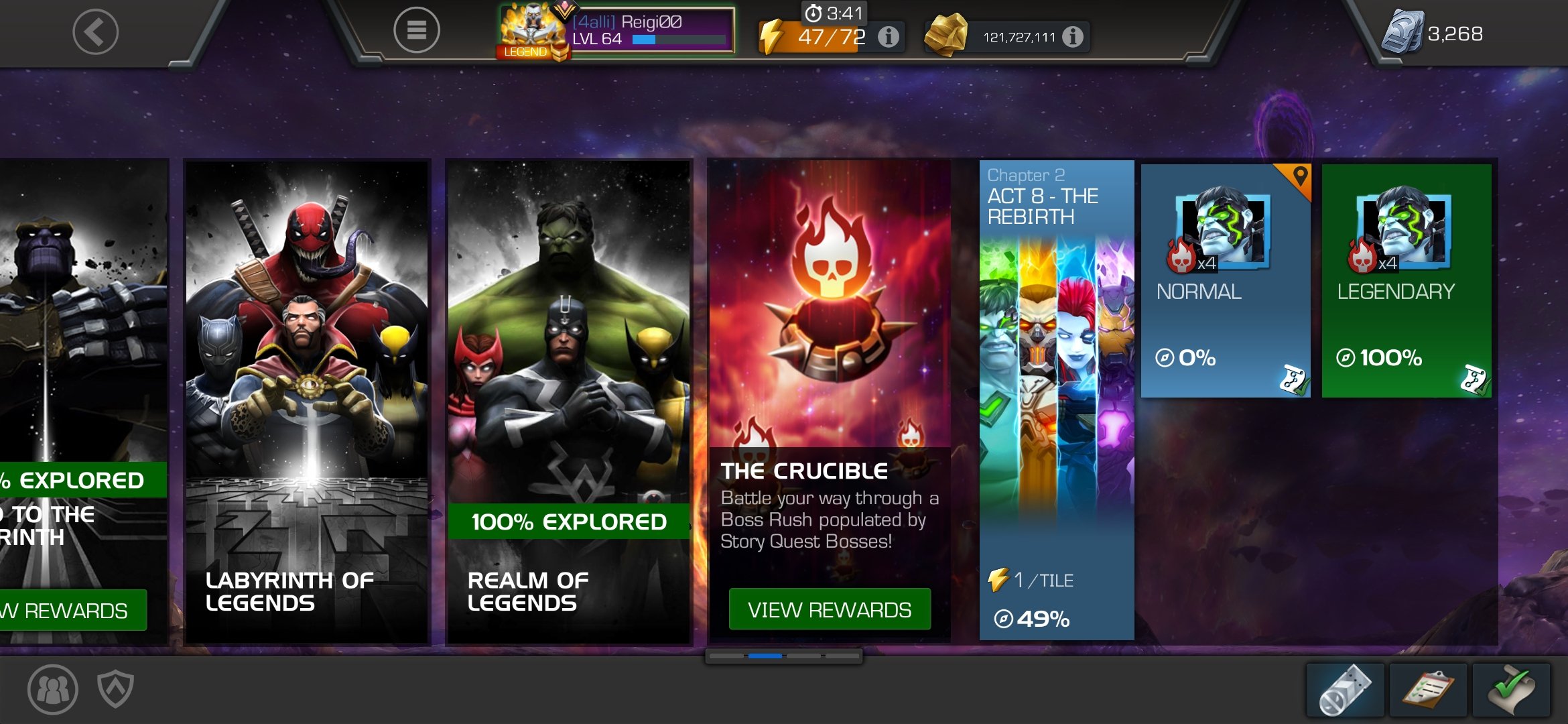Tap the energy info icon
Screen dimensions: 1568x724
coord(889,36)
